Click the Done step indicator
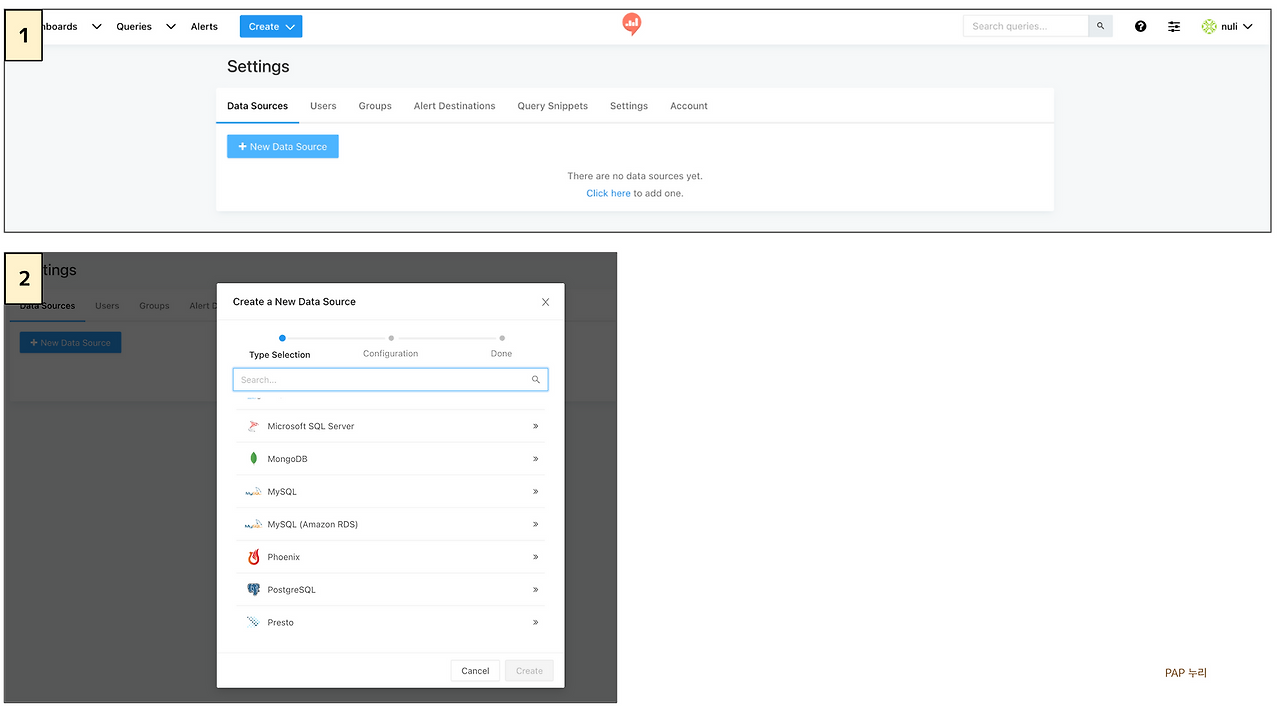The image size is (1280, 706). (x=502, y=347)
